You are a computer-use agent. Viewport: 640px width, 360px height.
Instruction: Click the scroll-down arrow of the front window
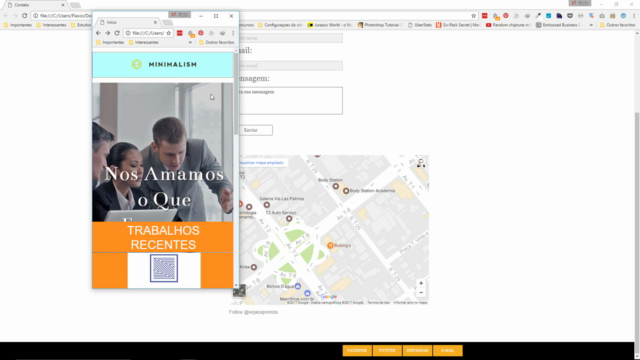coord(236,285)
